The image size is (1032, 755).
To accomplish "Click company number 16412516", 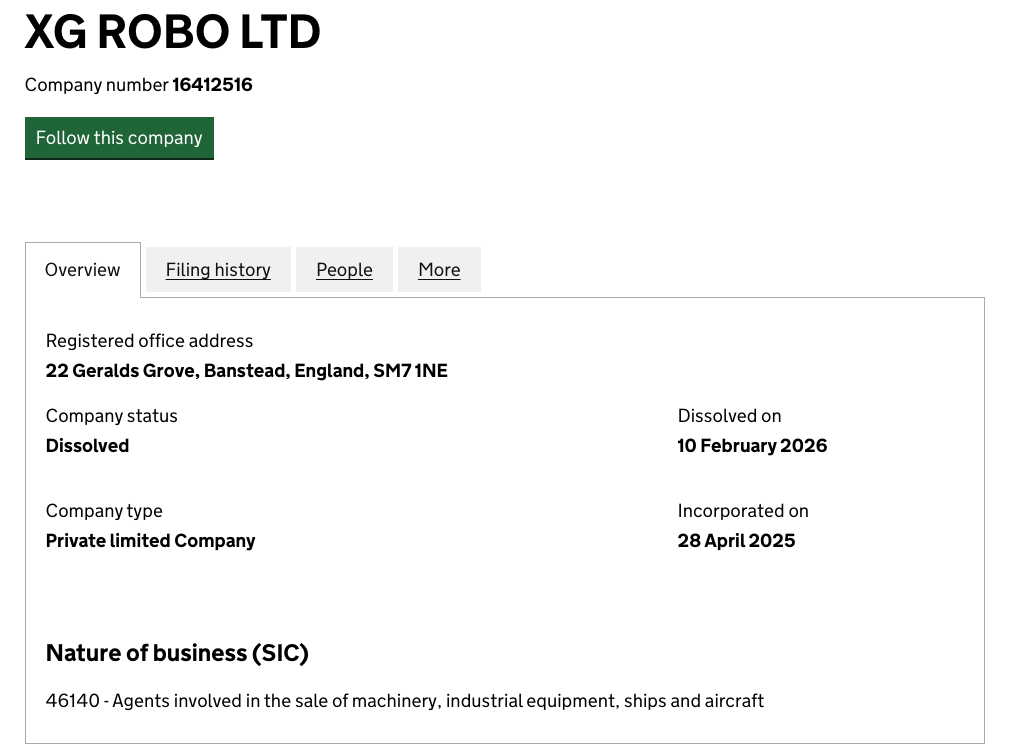I will pyautogui.click(x=212, y=85).
